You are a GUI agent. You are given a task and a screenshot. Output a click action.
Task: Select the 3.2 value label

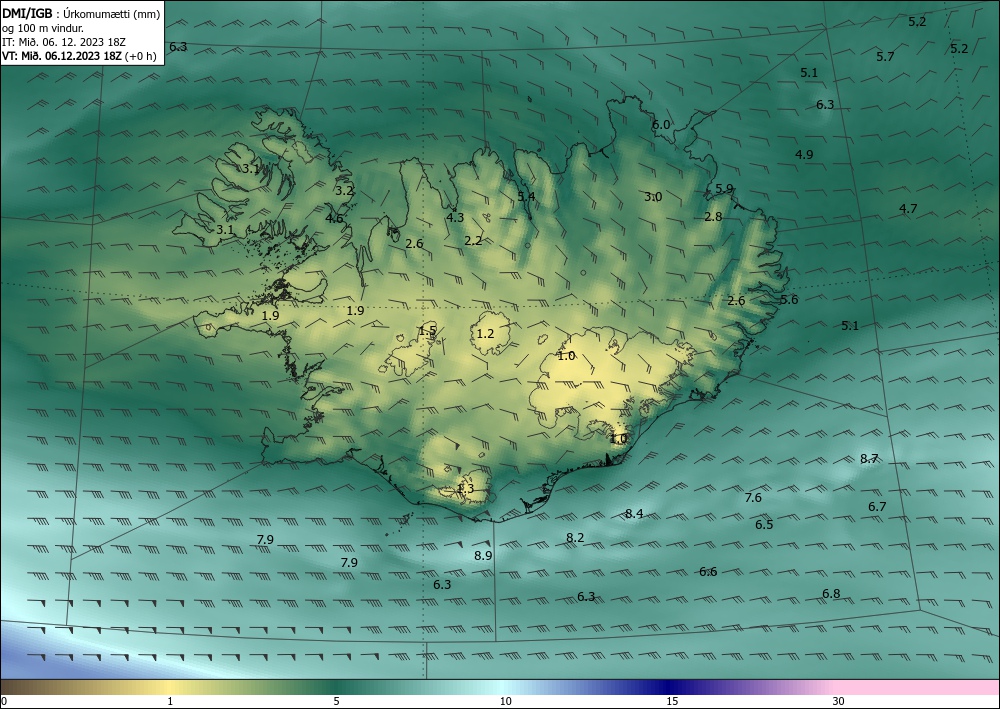[x=344, y=190]
